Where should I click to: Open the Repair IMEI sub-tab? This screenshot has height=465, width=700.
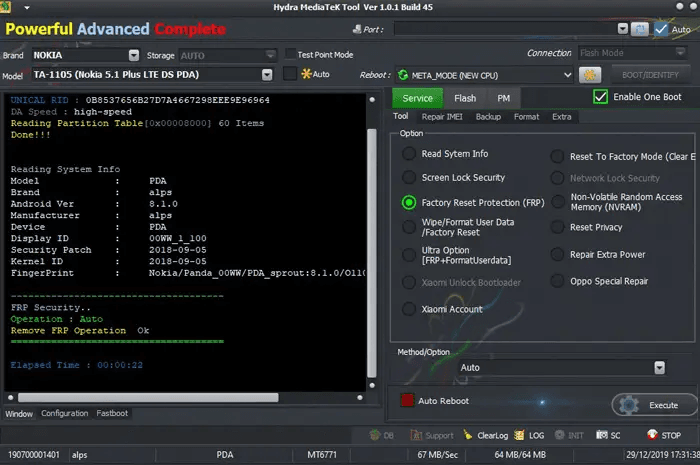click(441, 117)
